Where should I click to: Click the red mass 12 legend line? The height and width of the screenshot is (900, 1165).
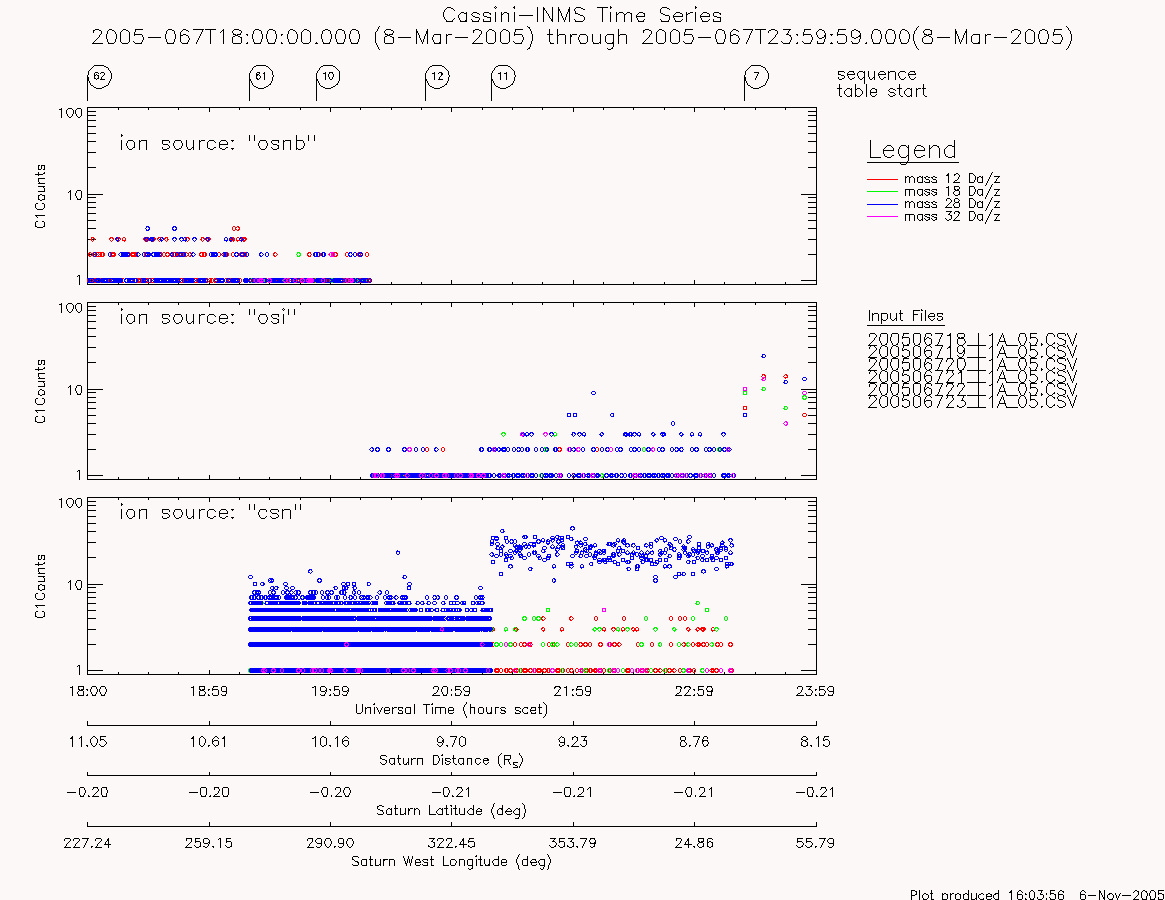[x=882, y=179]
